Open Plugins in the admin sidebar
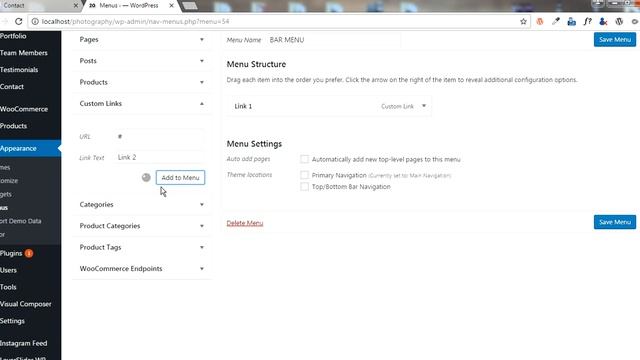This screenshot has width=640, height=360. pos(11,253)
